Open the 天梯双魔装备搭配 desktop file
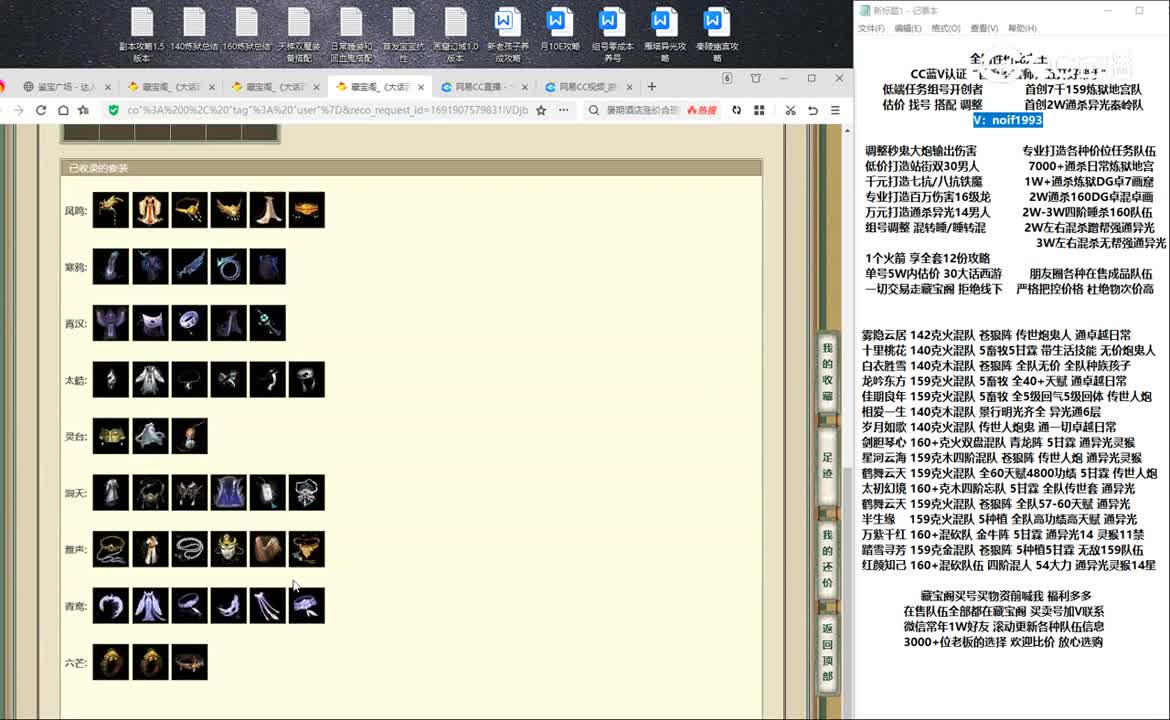 (298, 34)
